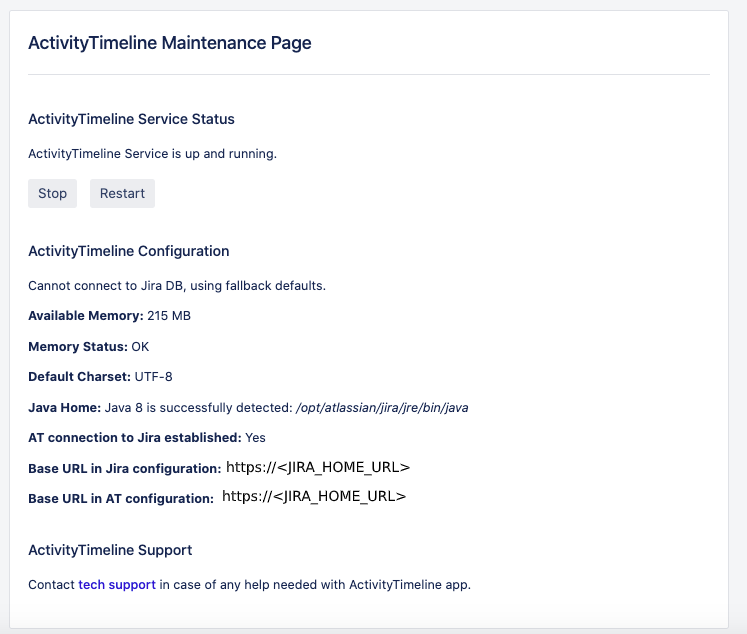Select the AT configuration URL value
The width and height of the screenshot is (747, 634).
314,496
